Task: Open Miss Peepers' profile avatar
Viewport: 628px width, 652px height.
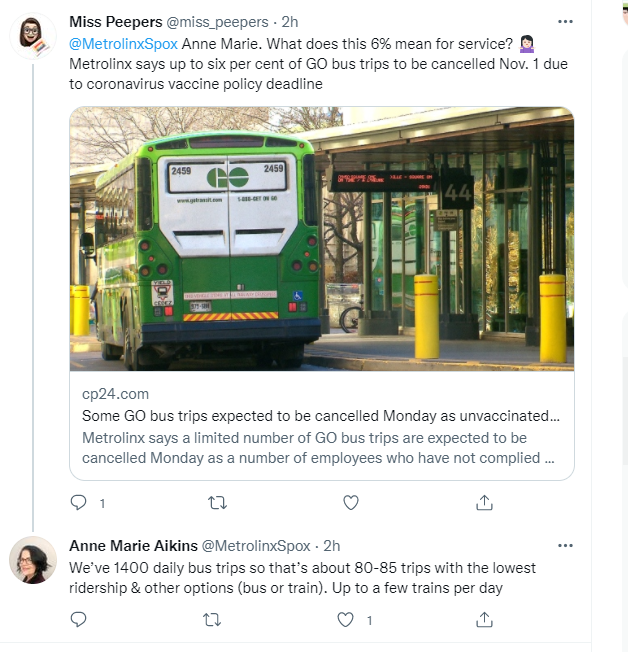Action: tap(33, 38)
